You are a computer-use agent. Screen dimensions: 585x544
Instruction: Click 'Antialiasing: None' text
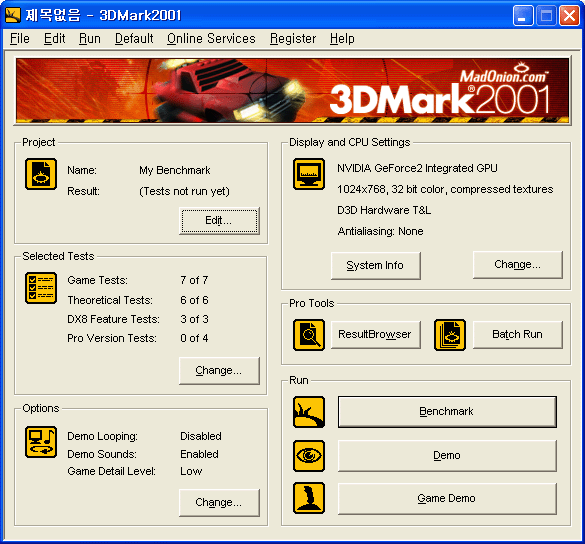(380, 231)
